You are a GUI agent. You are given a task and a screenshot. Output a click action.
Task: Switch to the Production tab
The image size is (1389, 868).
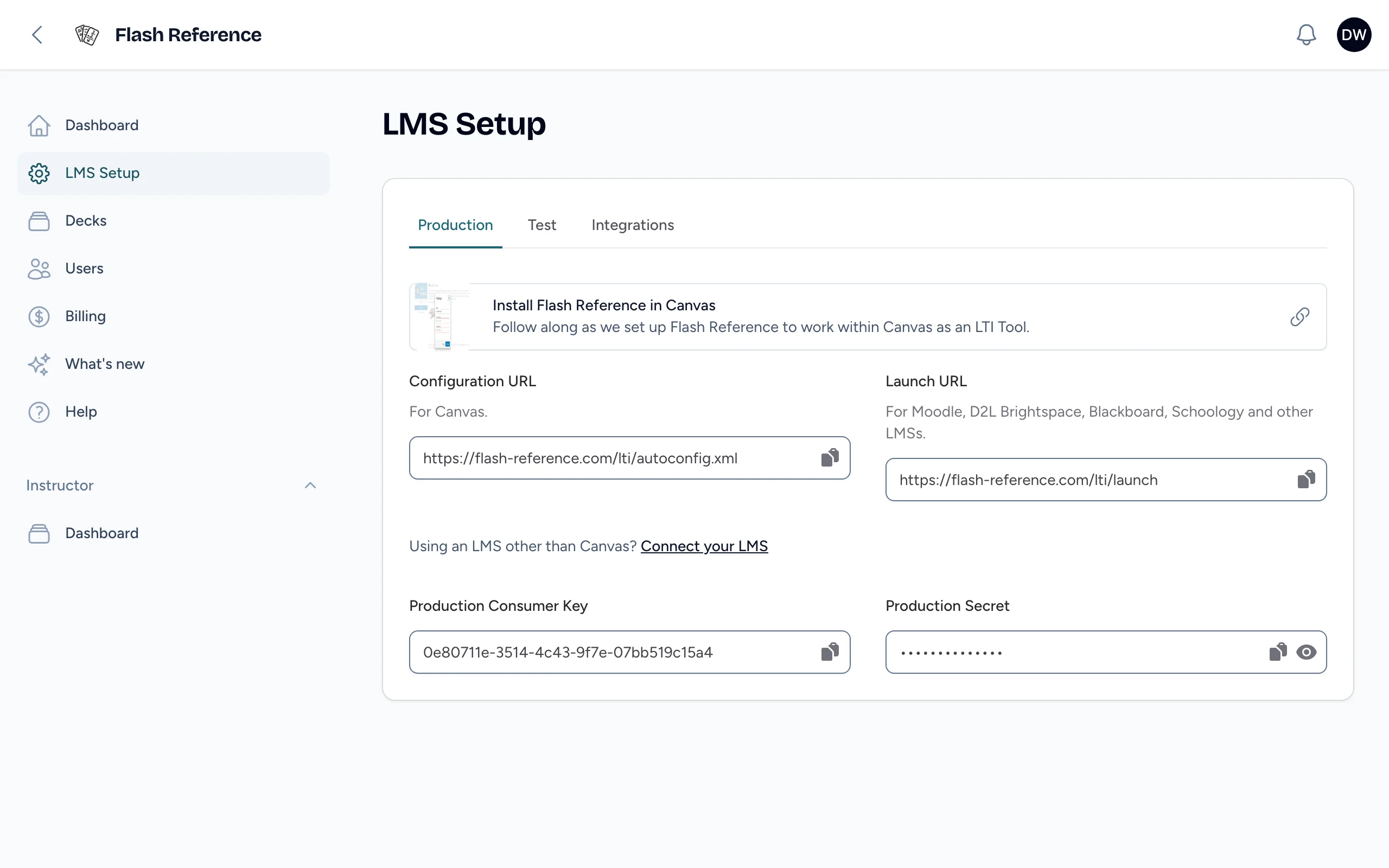click(x=455, y=225)
